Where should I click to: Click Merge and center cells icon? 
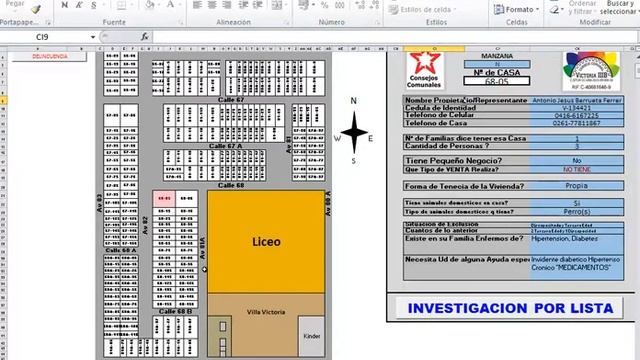(x=276, y=5)
